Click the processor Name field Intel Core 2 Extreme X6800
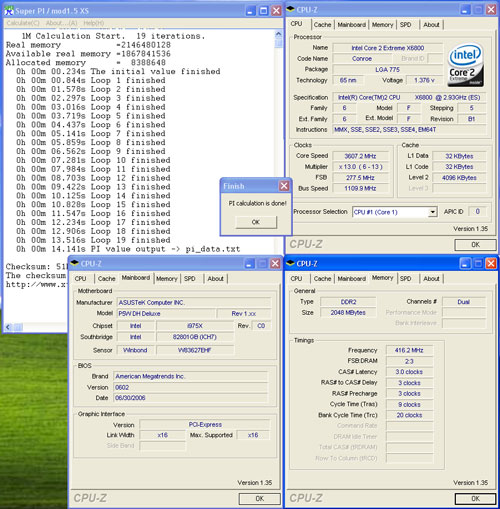This screenshot has height=509, width=500. click(x=388, y=48)
